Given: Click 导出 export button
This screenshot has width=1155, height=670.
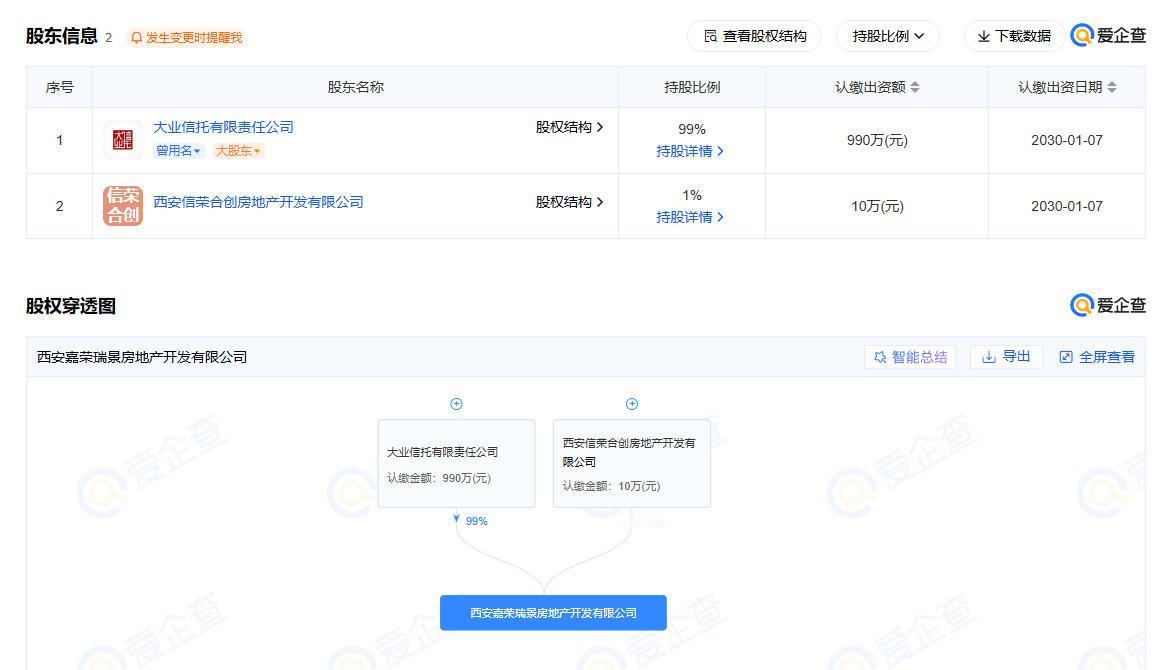Looking at the screenshot, I should point(1005,357).
